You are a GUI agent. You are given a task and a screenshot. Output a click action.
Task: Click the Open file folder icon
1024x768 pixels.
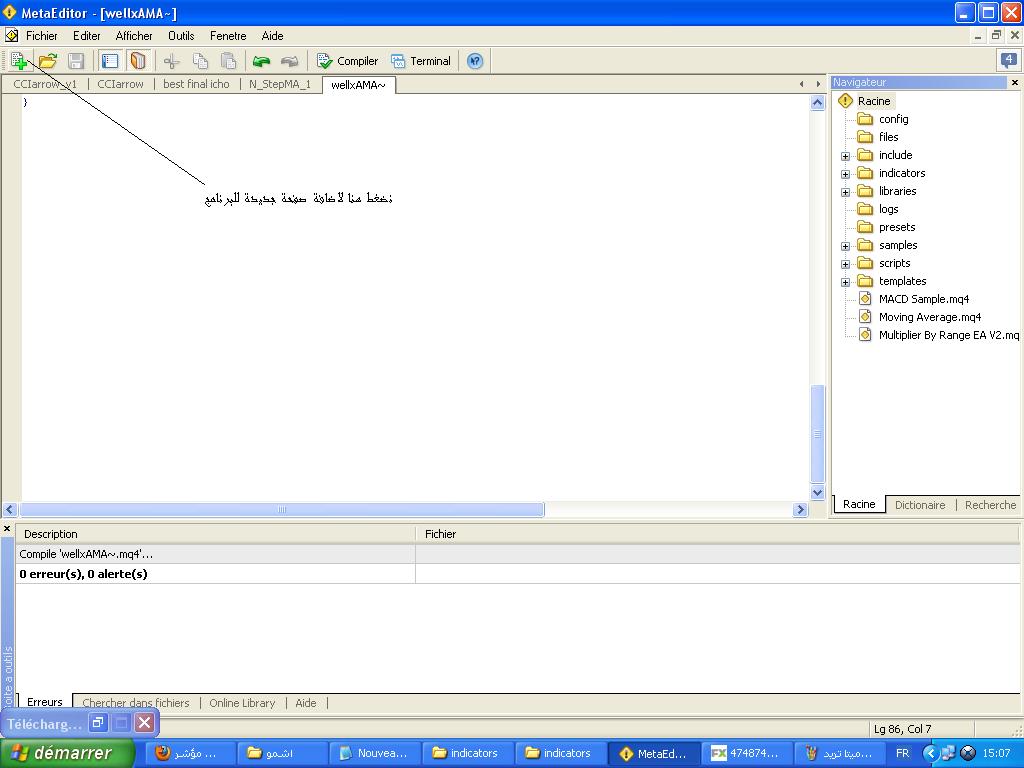click(x=47, y=61)
